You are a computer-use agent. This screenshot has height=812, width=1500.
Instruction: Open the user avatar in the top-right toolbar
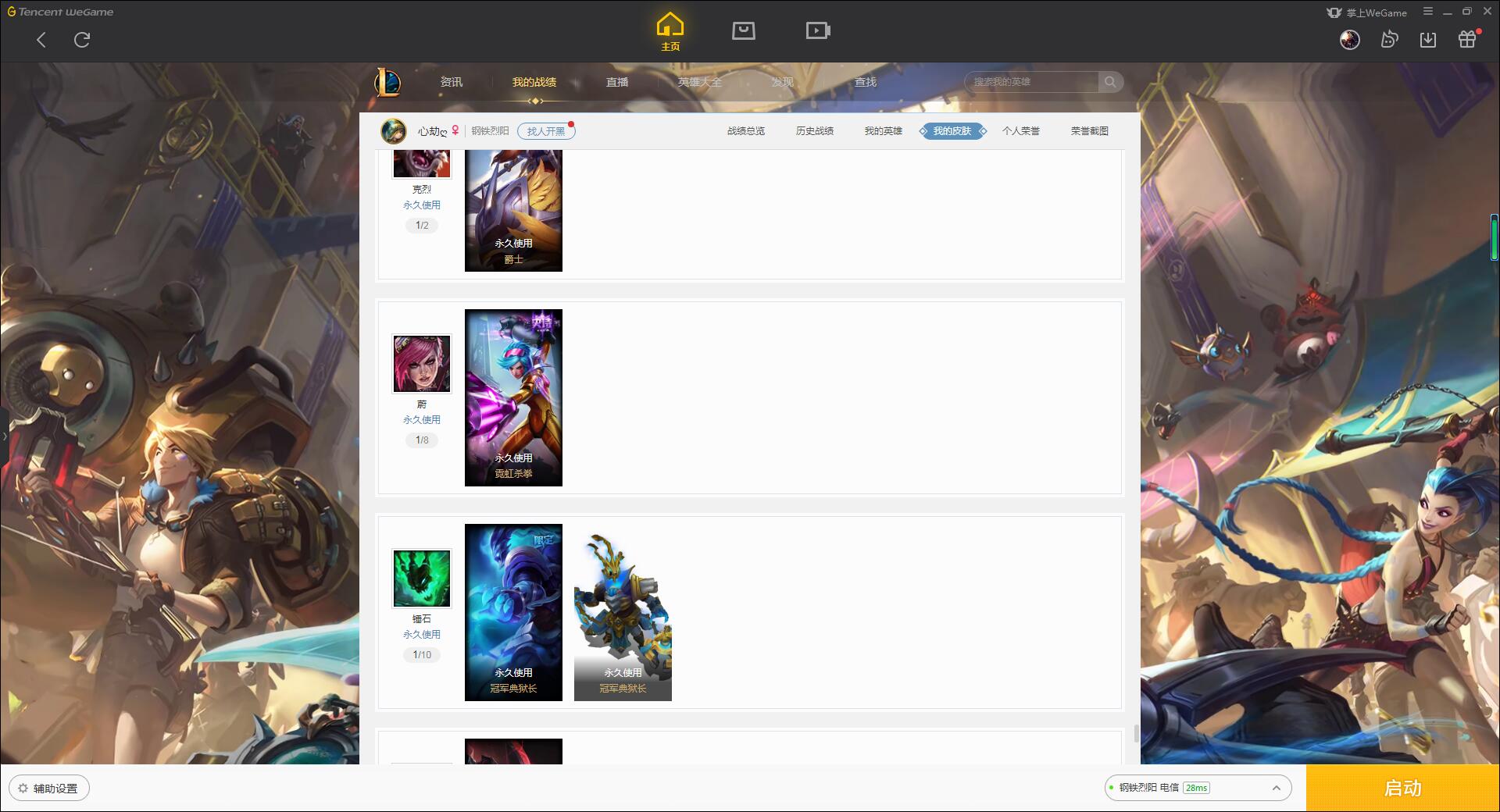click(x=1349, y=40)
